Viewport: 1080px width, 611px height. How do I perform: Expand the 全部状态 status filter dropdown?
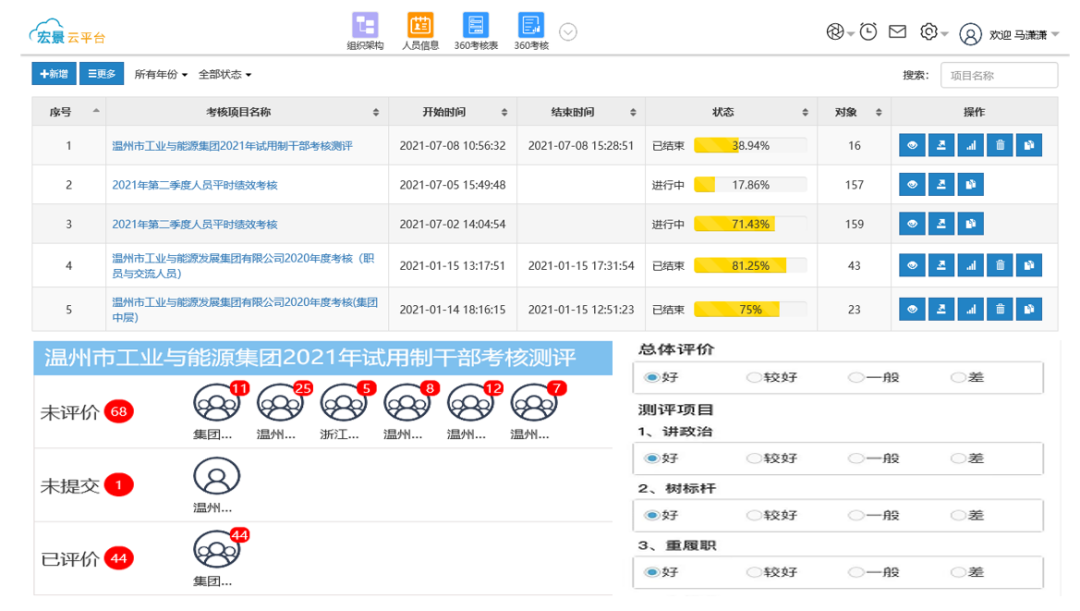[x=225, y=75]
